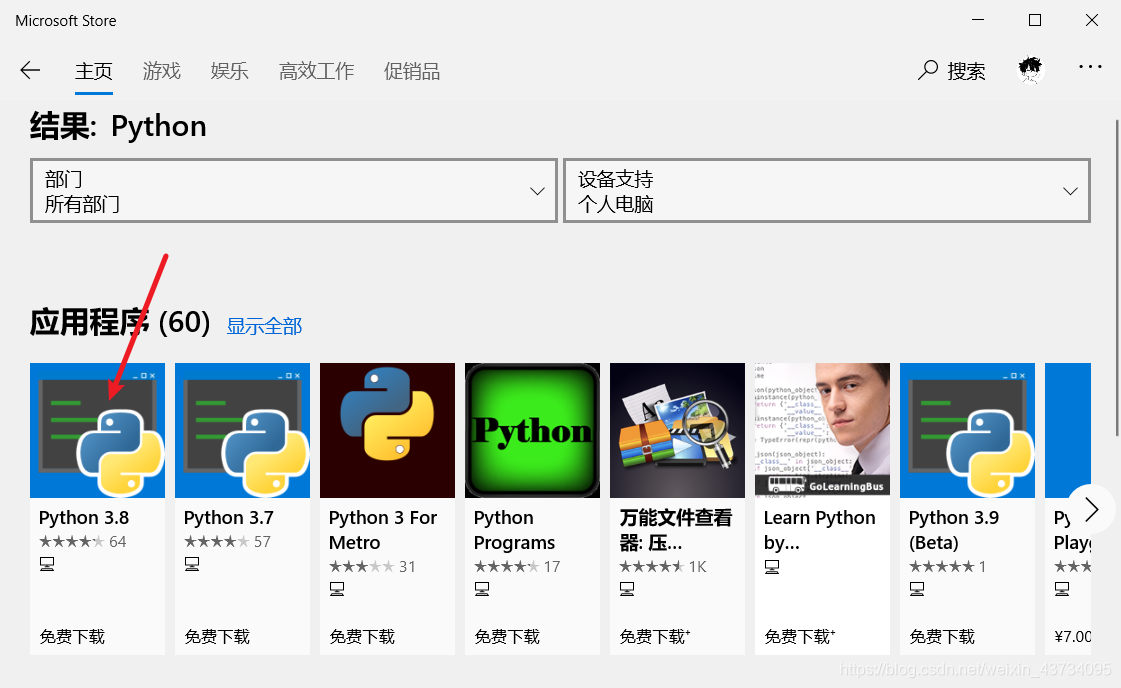Click the 万能文件查看器 title text
The height and width of the screenshot is (688, 1121).
(x=676, y=530)
